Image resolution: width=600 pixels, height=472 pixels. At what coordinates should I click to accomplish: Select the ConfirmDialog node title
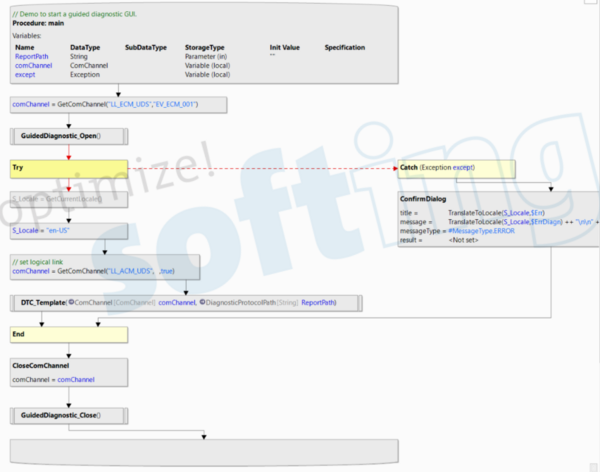[423, 199]
